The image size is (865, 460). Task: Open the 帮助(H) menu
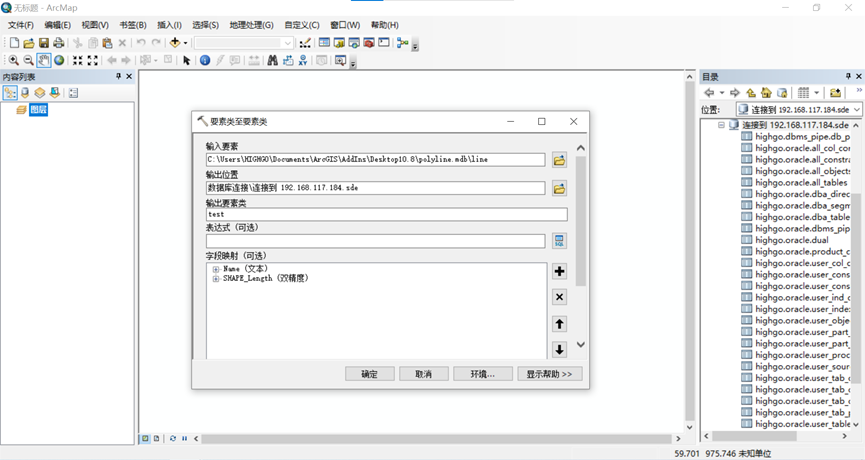tap(385, 25)
